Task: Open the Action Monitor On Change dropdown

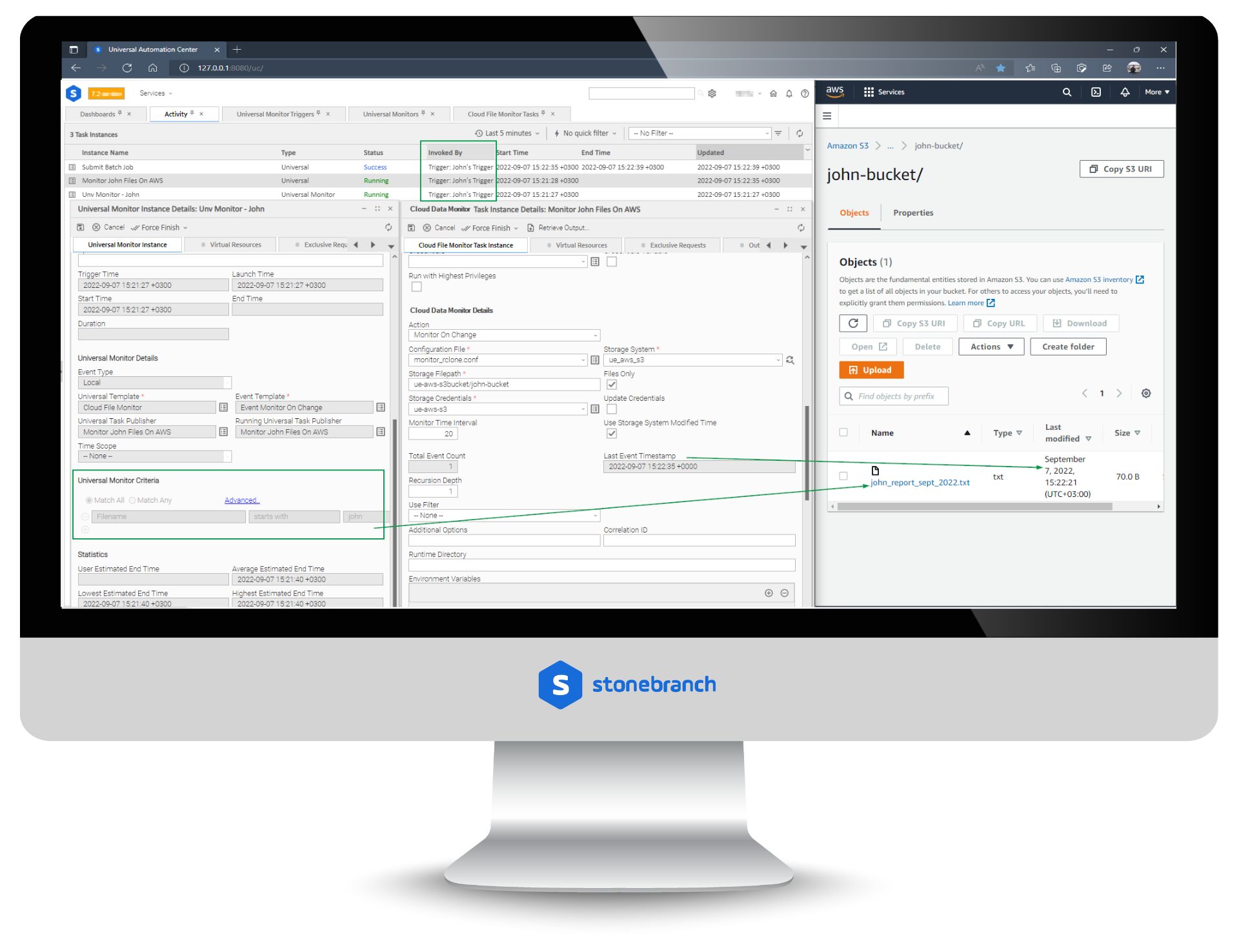Action: pyautogui.click(x=504, y=335)
